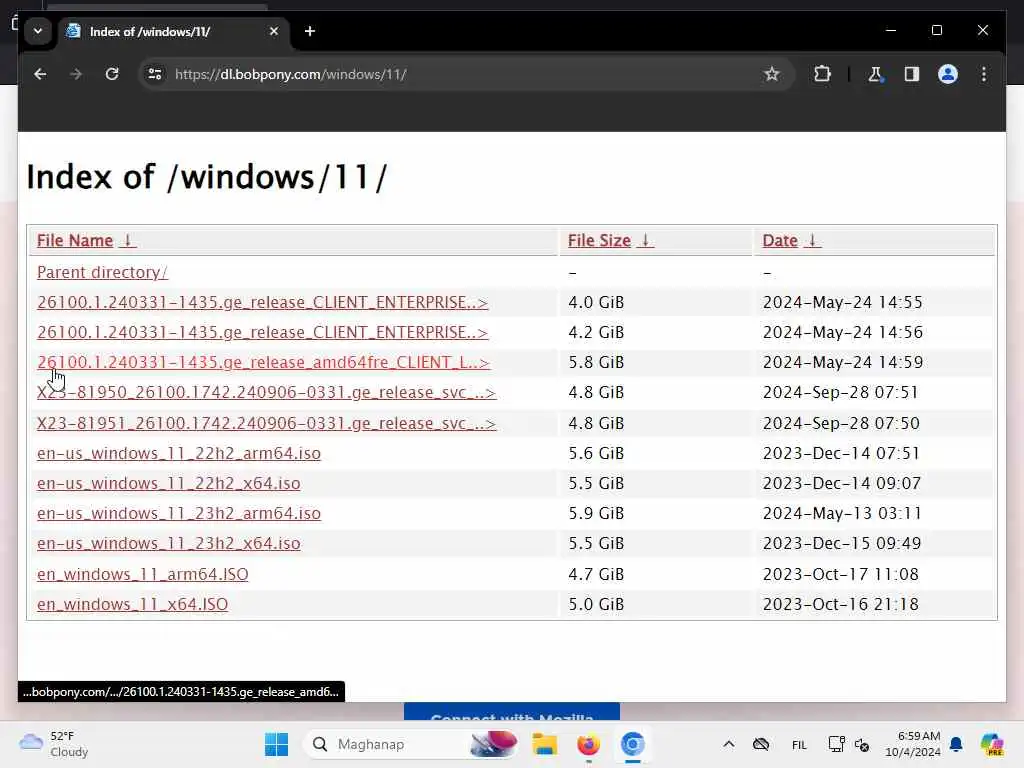The width and height of the screenshot is (1024, 768).
Task: Switch the FIL input language indicator
Action: click(799, 744)
